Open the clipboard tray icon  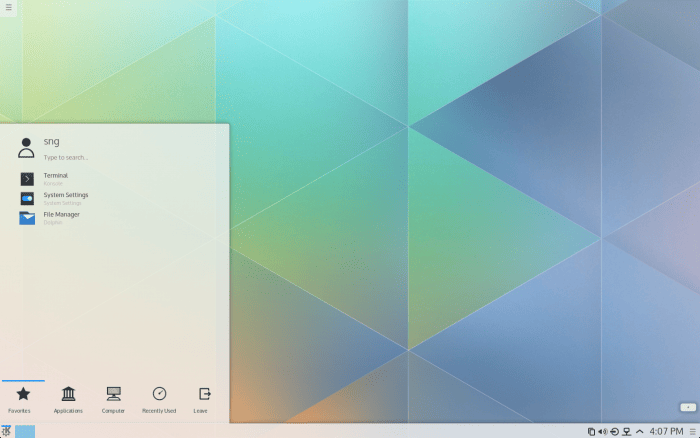pyautogui.click(x=591, y=431)
